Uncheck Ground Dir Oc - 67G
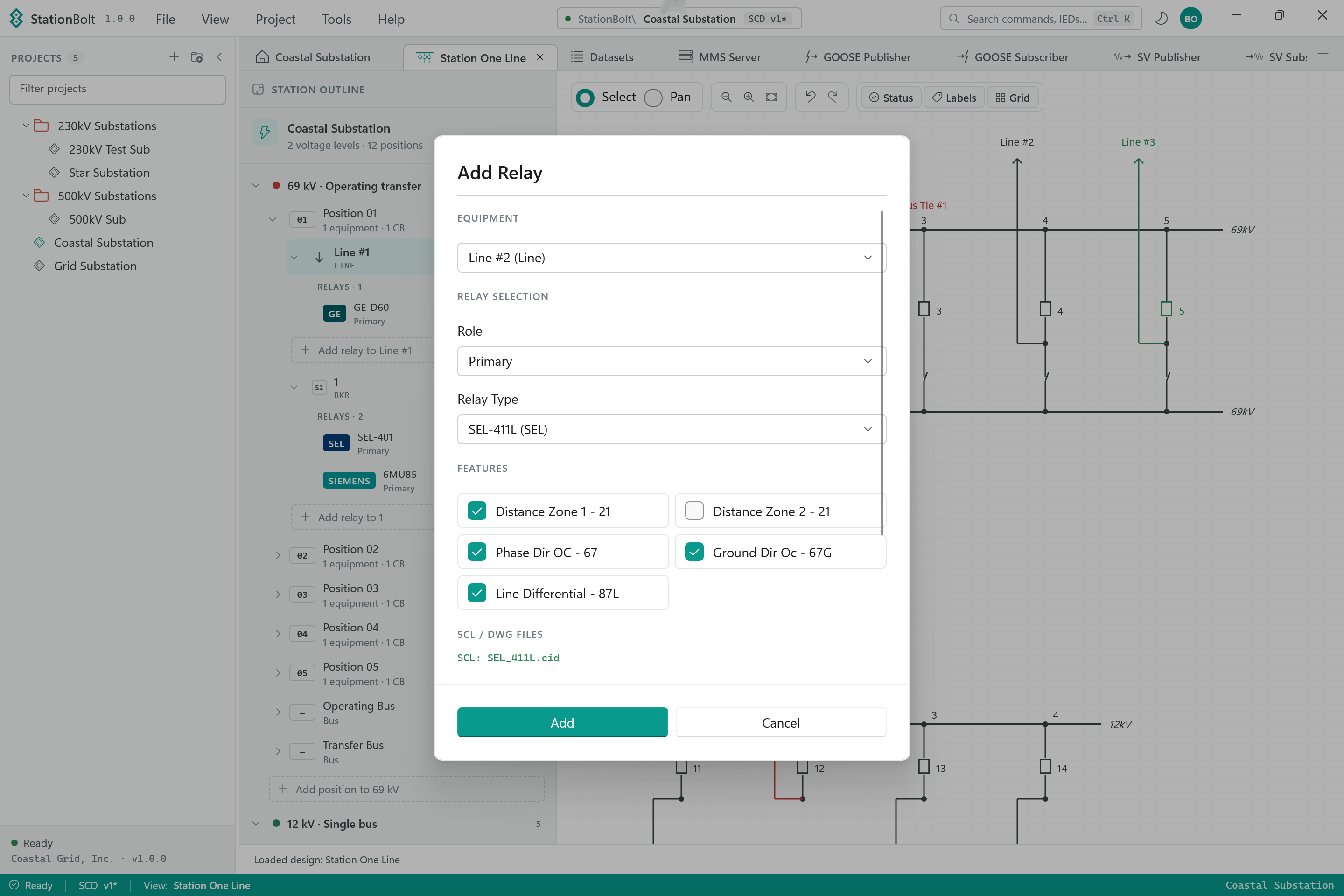This screenshot has height=896, width=1344. click(694, 552)
